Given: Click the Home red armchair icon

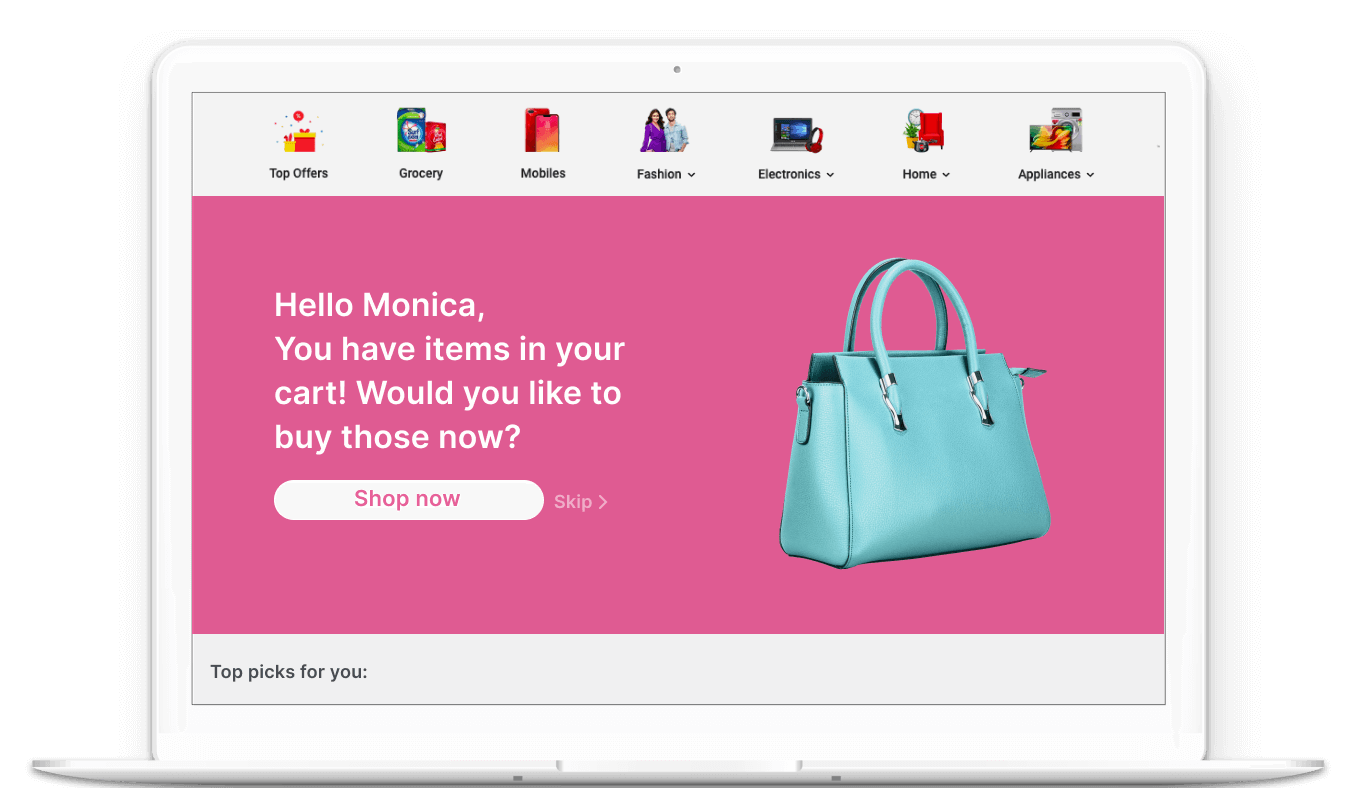Looking at the screenshot, I should tap(925, 130).
